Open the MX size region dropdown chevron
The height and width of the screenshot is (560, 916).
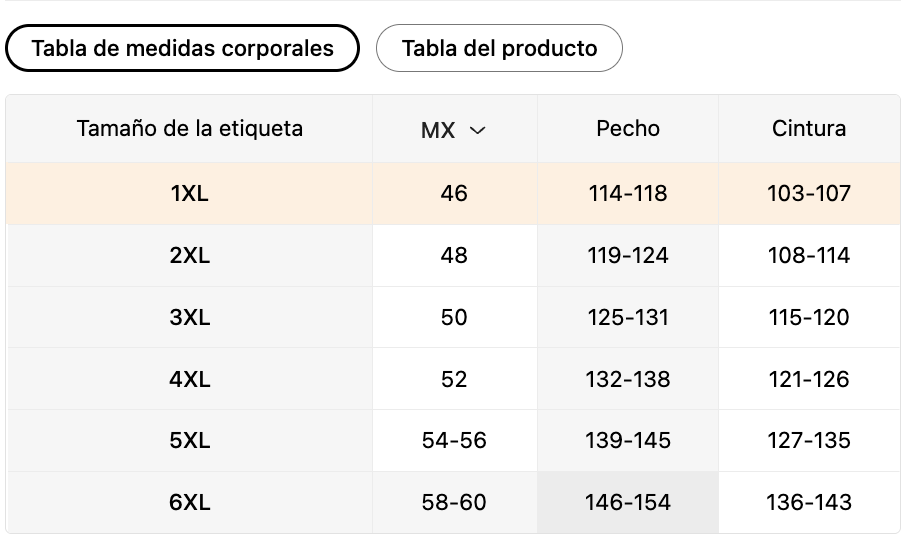click(477, 130)
